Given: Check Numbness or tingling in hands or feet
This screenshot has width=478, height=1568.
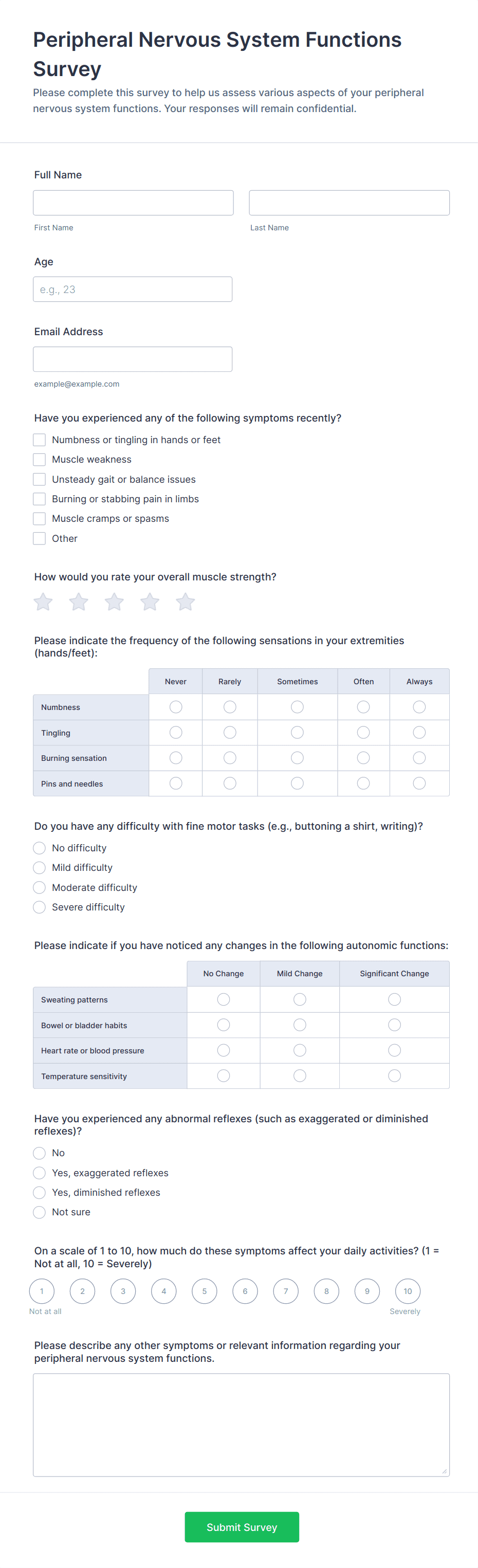Looking at the screenshot, I should coord(40,440).
